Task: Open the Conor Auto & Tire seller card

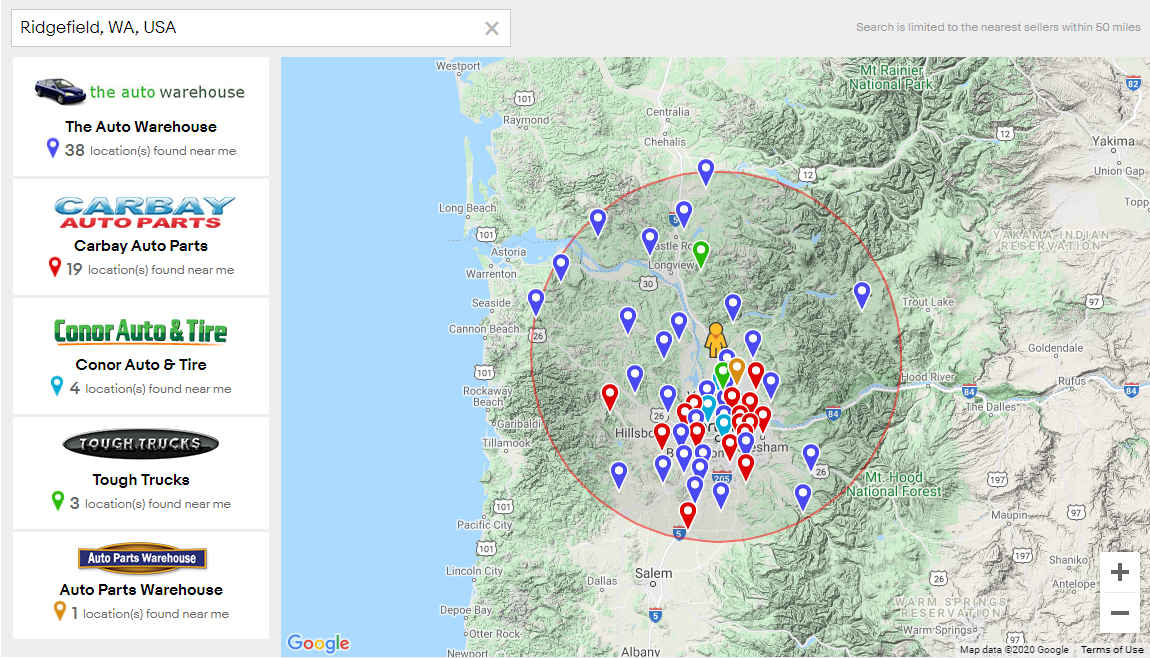Action: [141, 357]
